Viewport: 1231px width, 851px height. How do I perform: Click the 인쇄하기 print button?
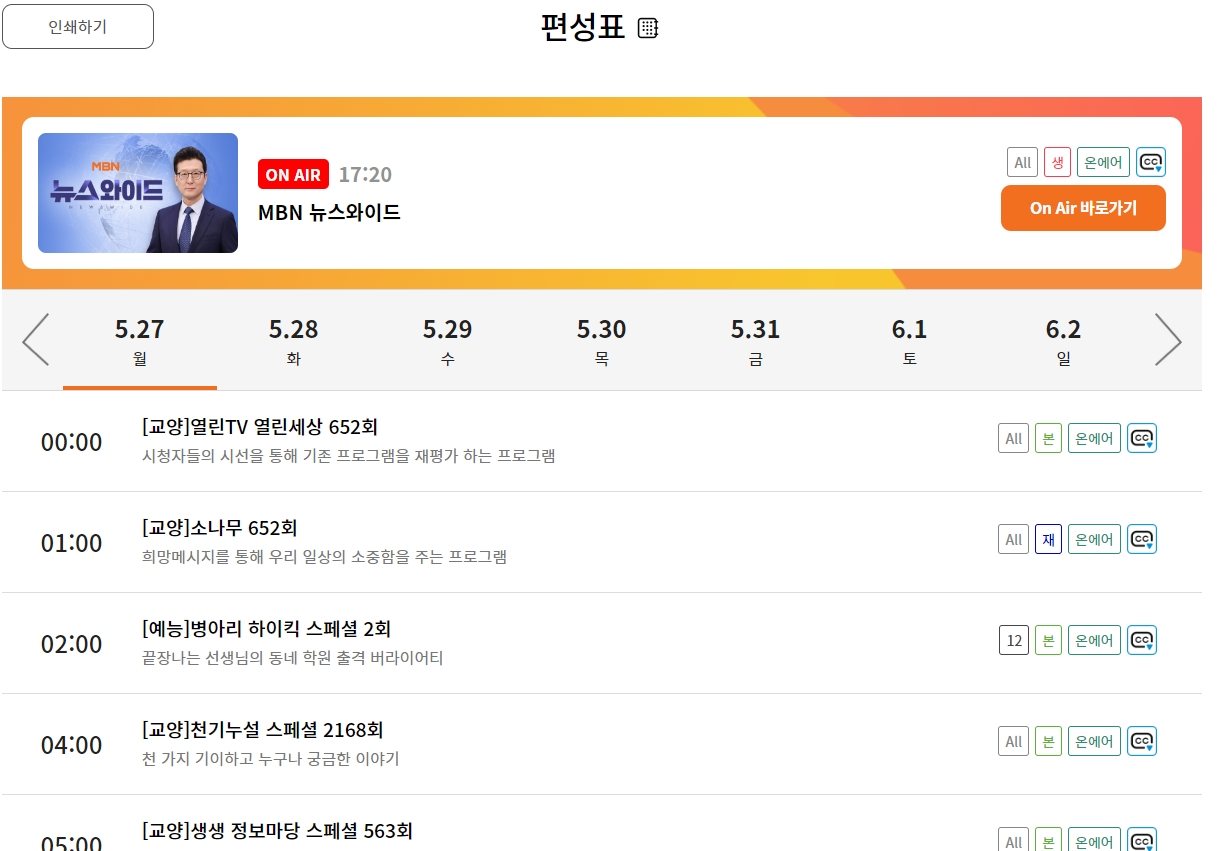click(x=78, y=27)
